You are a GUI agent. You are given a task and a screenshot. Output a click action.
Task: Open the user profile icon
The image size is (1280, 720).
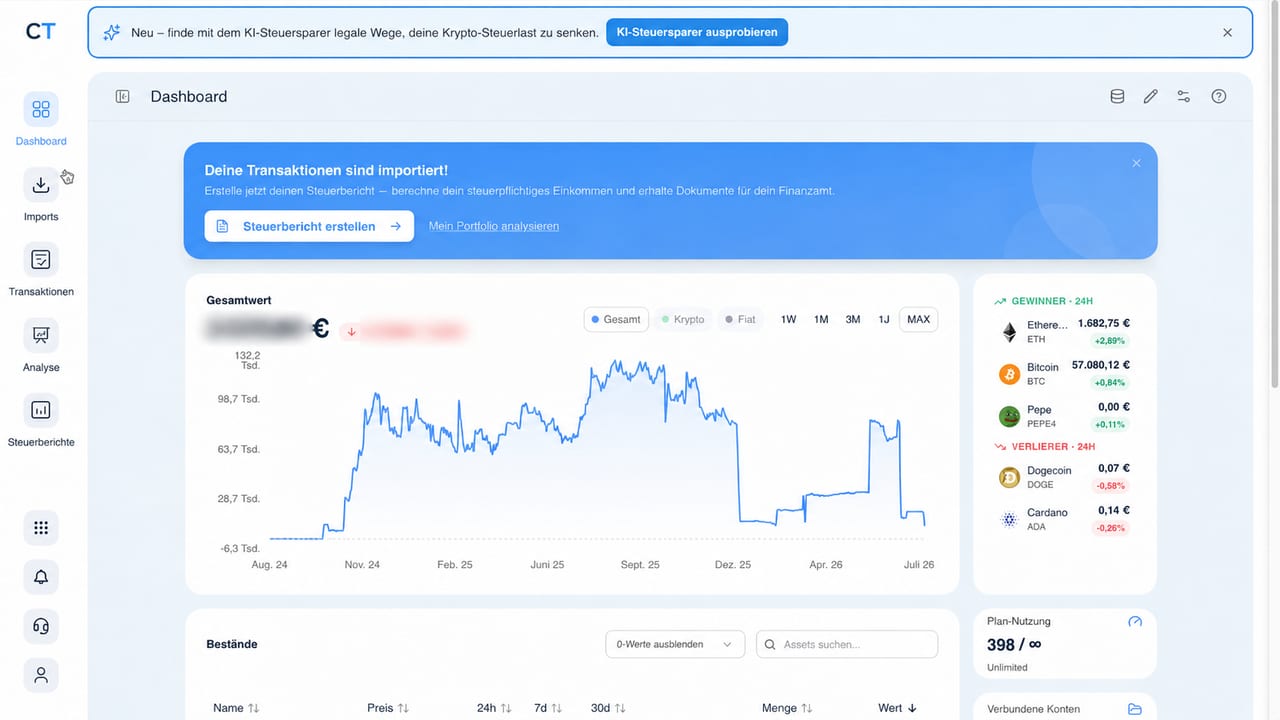point(41,675)
